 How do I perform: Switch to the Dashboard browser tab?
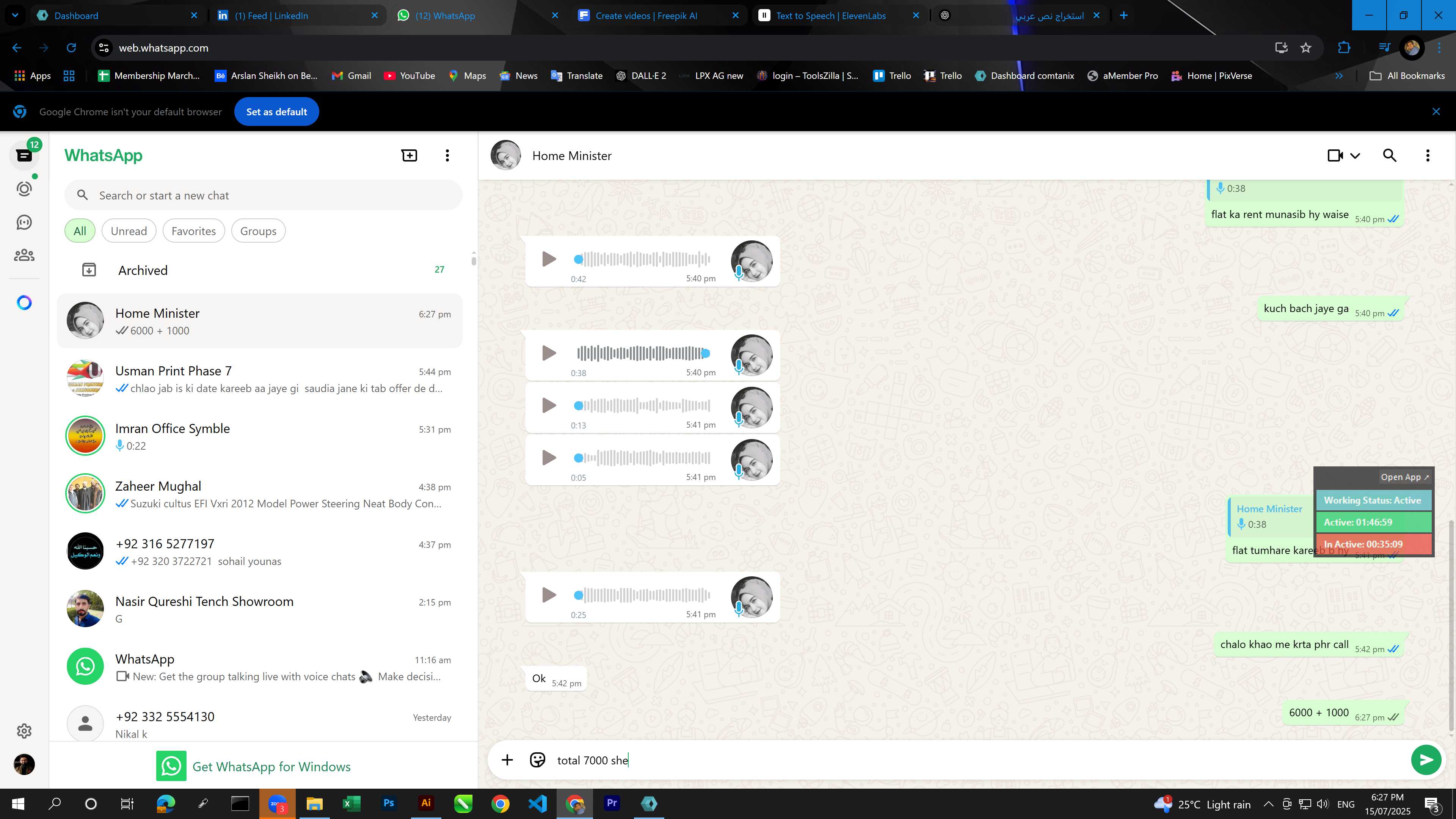117,15
